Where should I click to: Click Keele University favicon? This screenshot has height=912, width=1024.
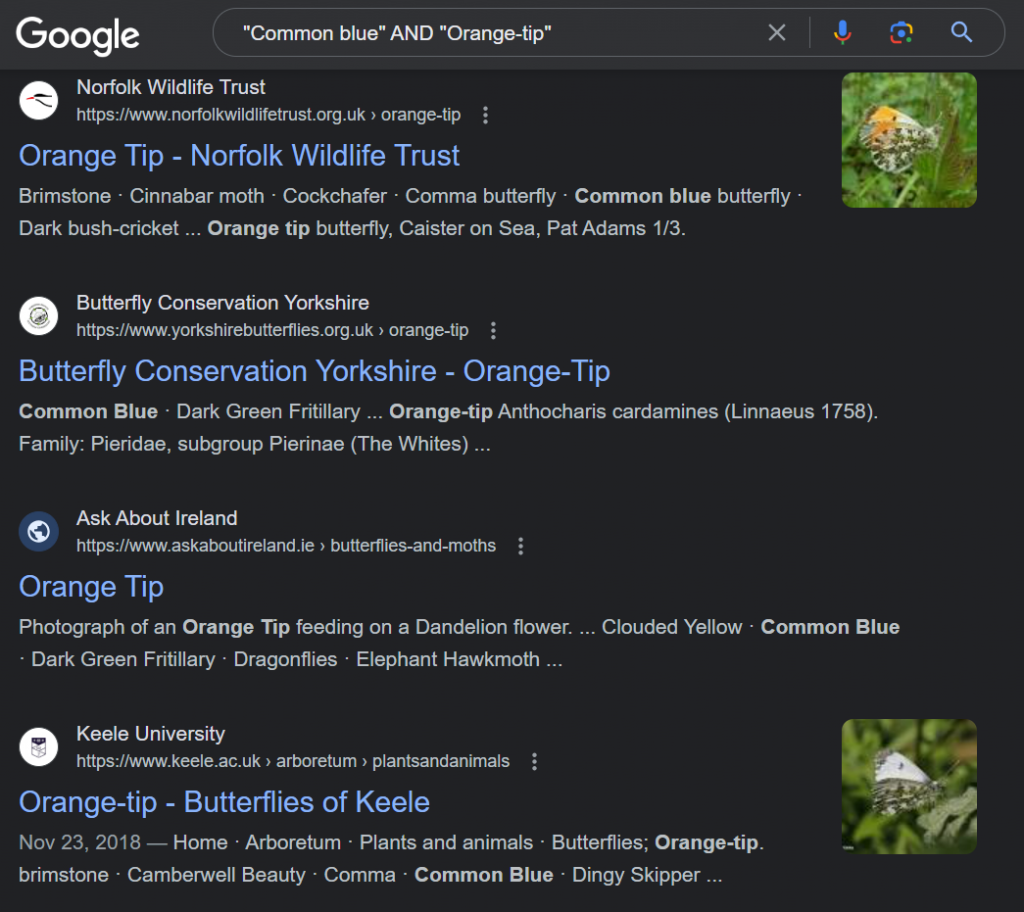click(39, 747)
